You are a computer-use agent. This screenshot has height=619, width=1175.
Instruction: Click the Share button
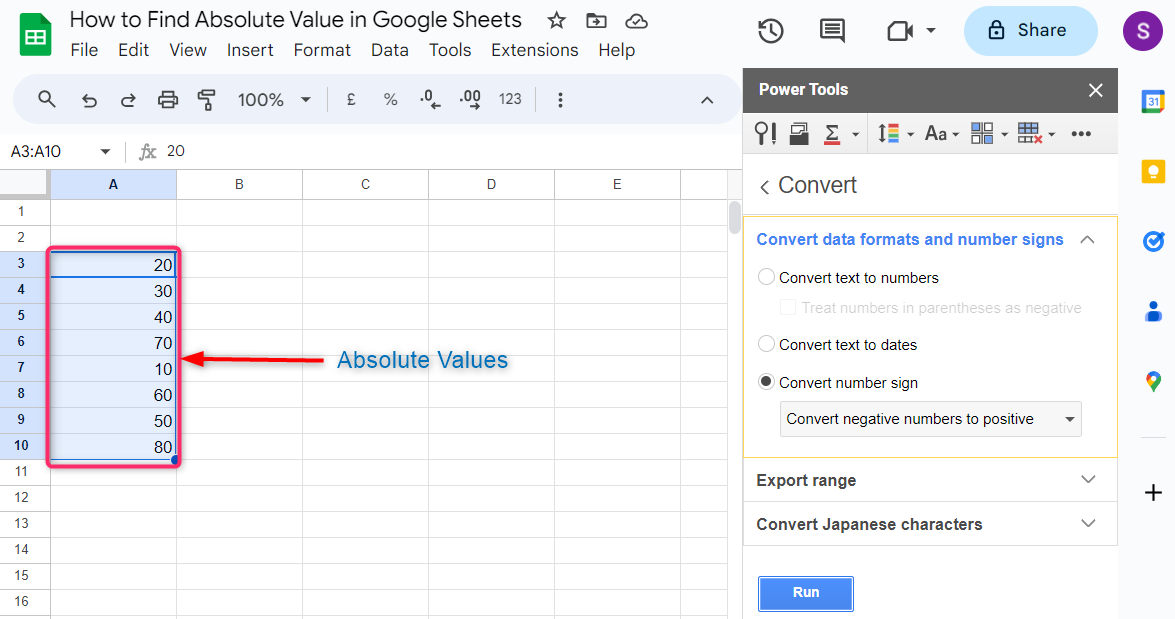(x=1030, y=31)
